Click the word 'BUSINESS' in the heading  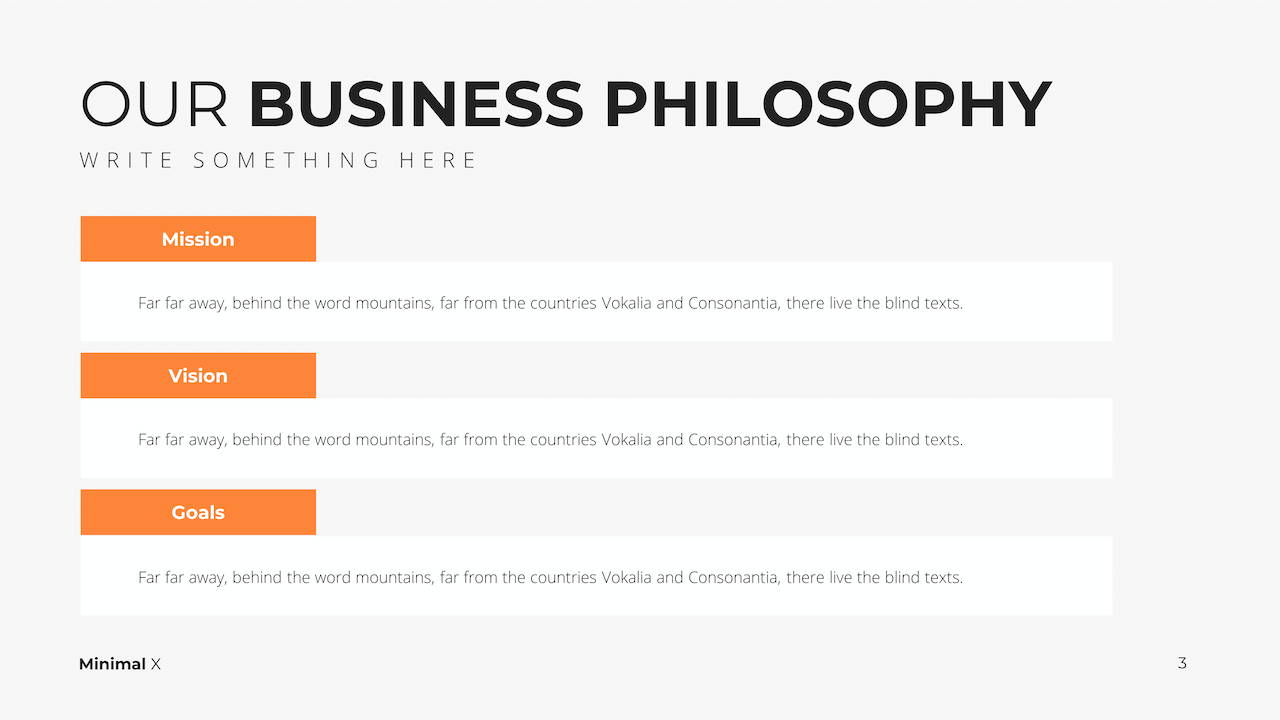(x=416, y=104)
